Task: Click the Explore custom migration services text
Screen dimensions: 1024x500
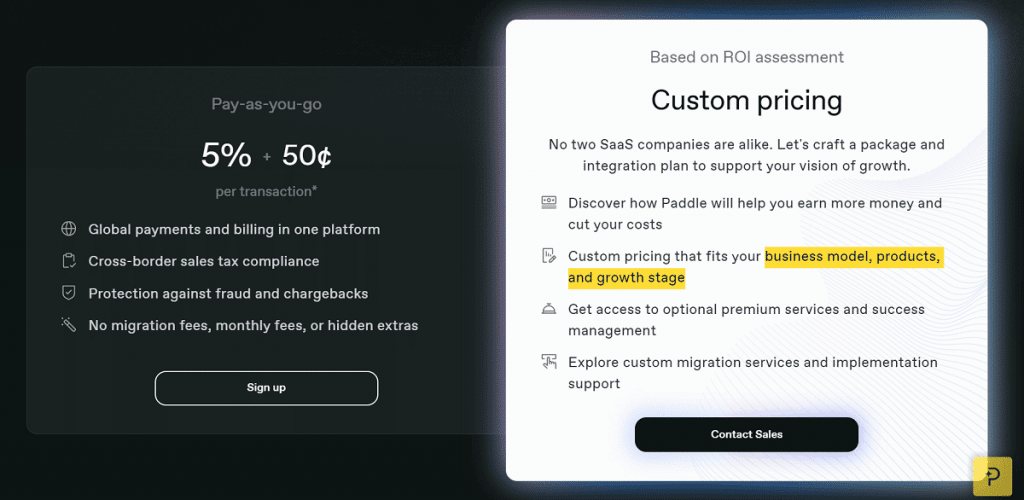Action: [x=753, y=373]
